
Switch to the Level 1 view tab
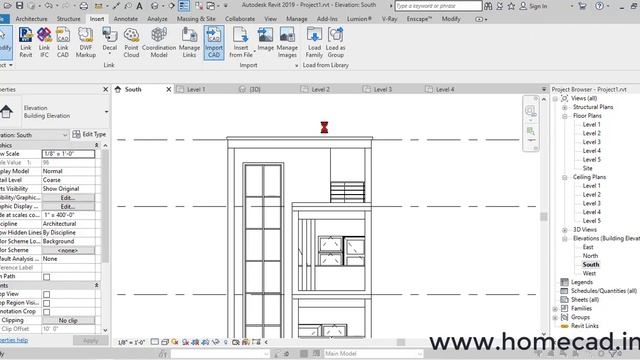click(196, 89)
